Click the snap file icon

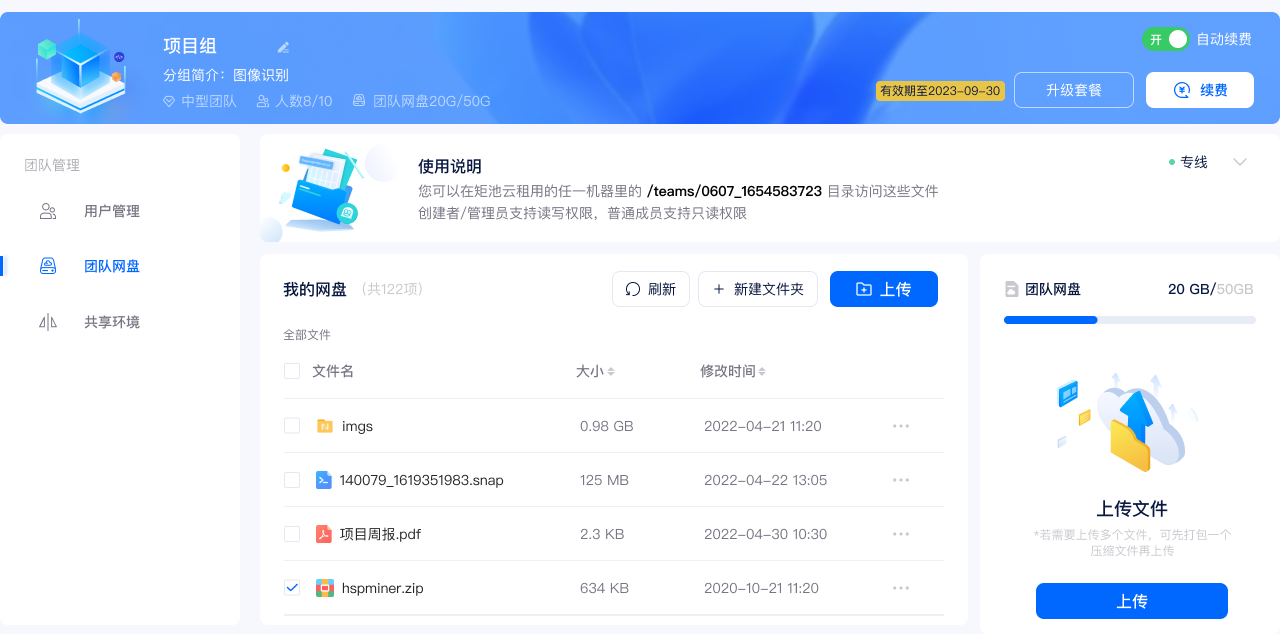[323, 480]
